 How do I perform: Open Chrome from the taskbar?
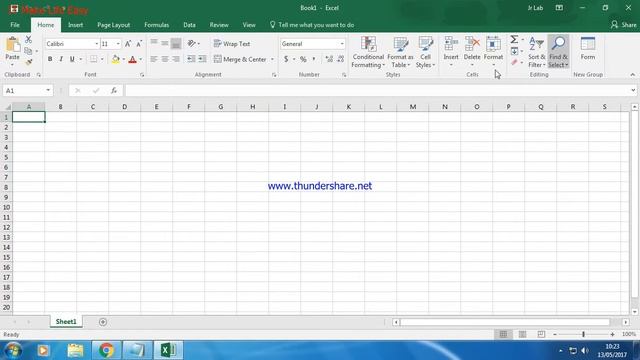pos(107,350)
